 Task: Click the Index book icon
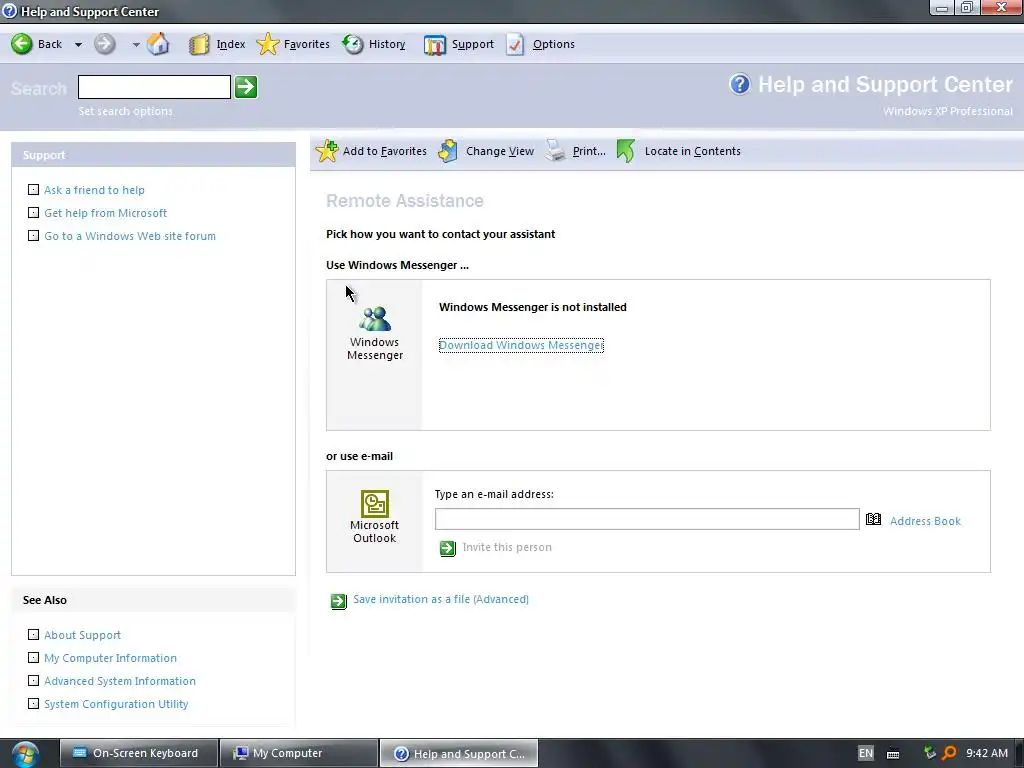[199, 44]
